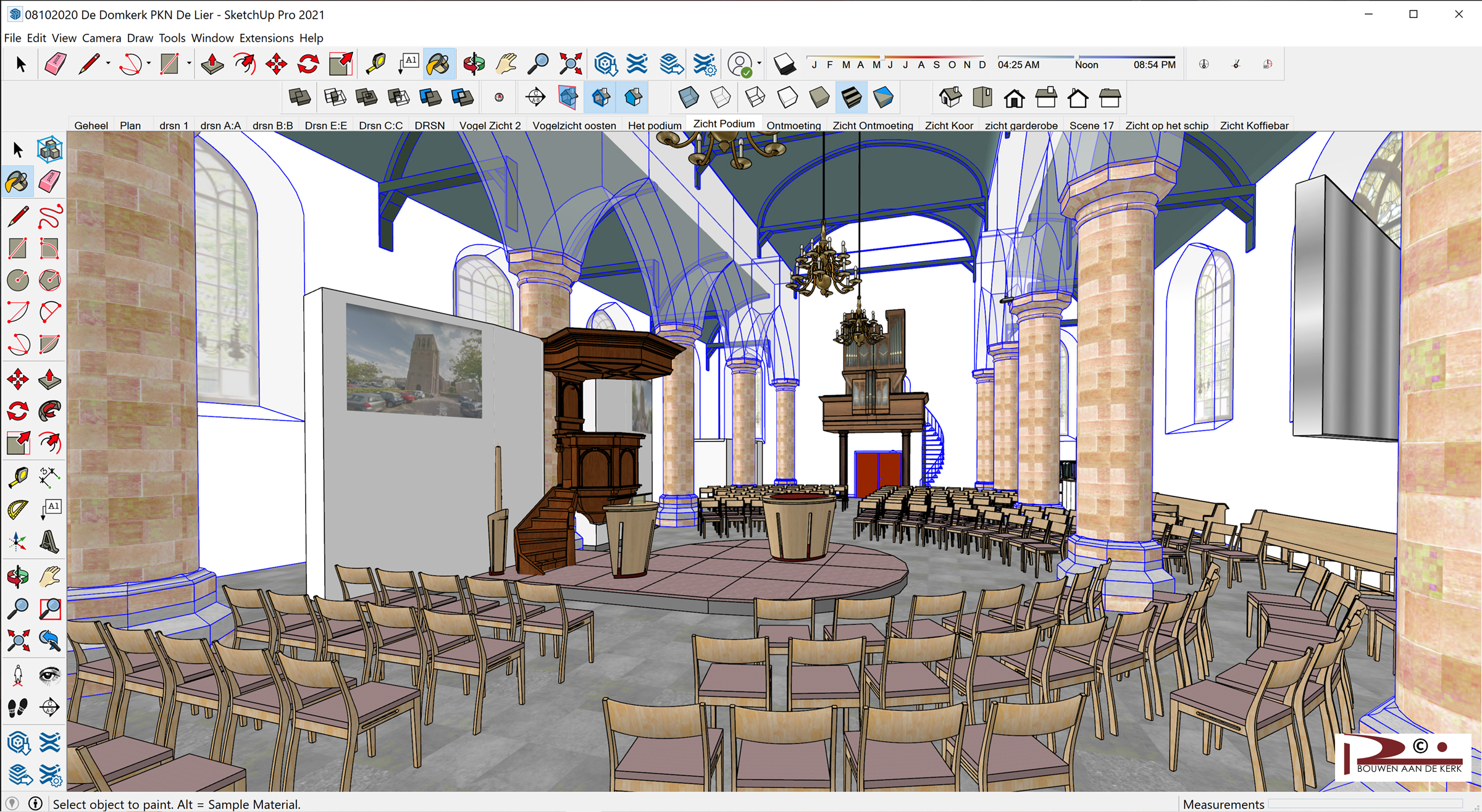Select the Walk tool footprints icon
The image size is (1482, 812).
[x=17, y=707]
